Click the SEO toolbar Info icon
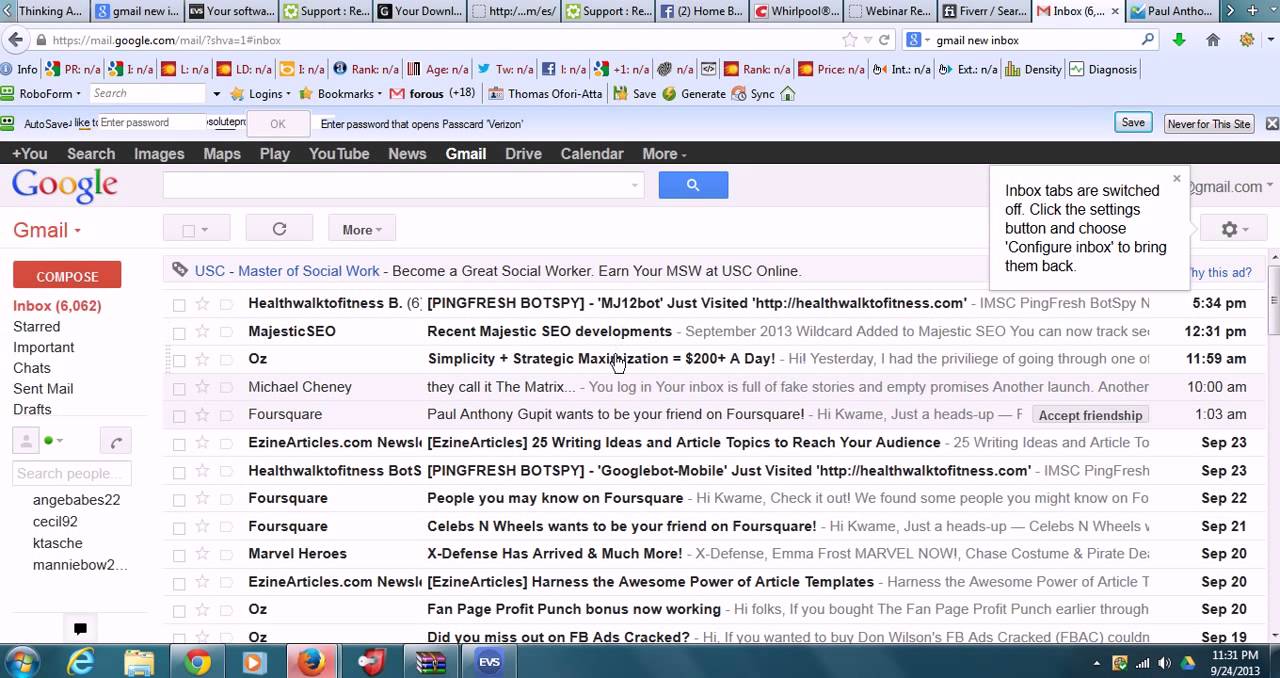 [x=19, y=69]
